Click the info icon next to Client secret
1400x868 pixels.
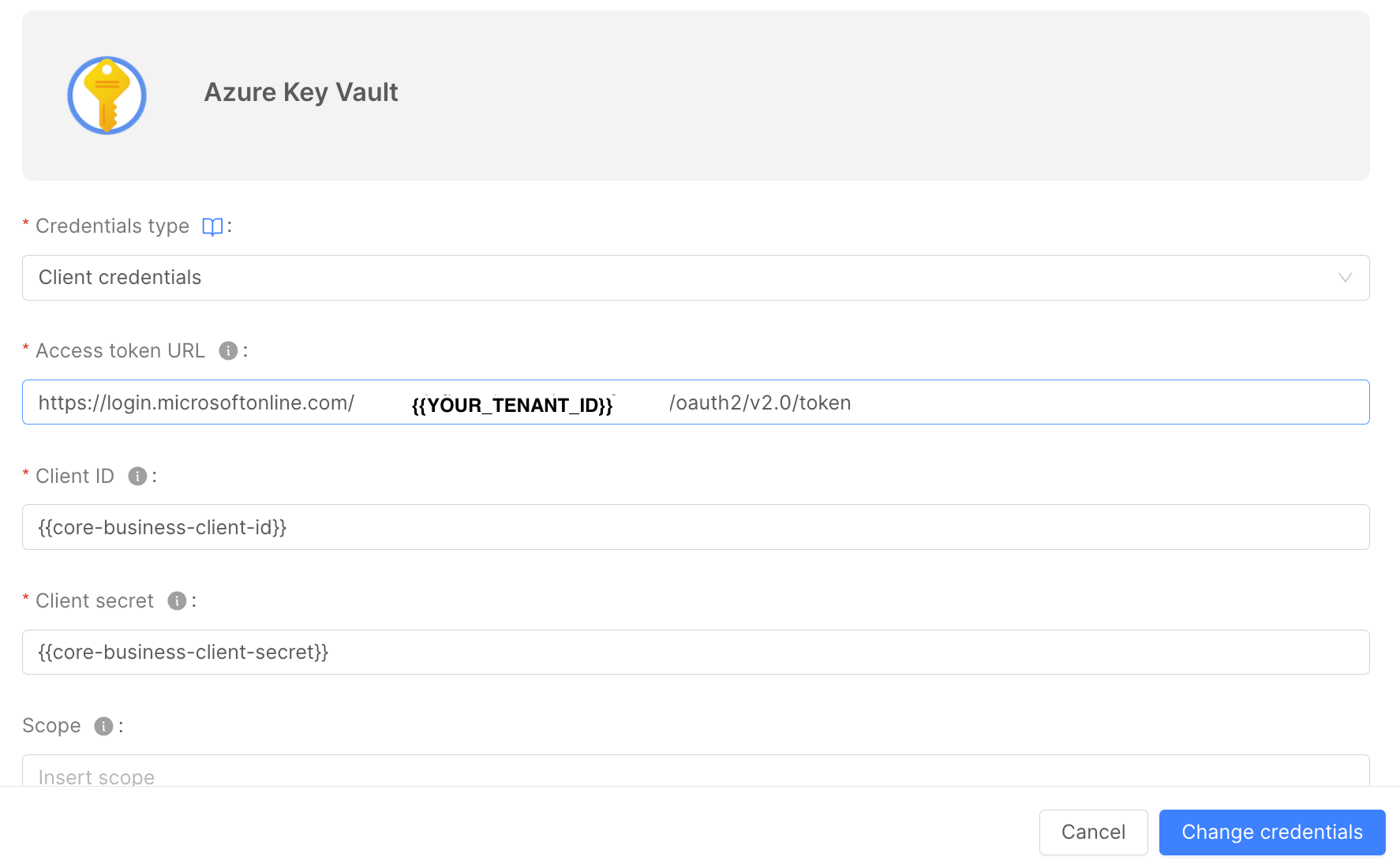point(177,600)
